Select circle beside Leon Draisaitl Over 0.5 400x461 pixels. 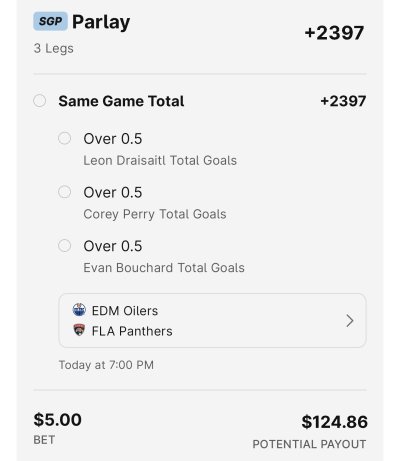tap(65, 138)
